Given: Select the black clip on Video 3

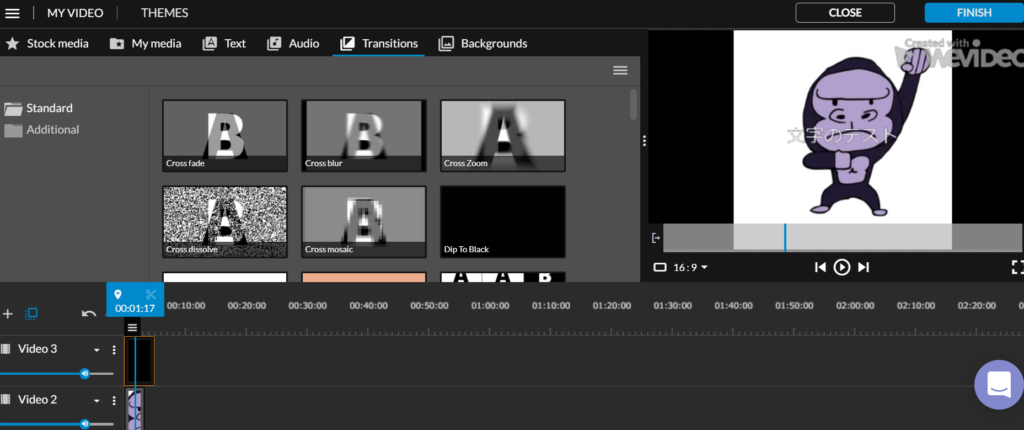Looking at the screenshot, I should click(x=139, y=361).
